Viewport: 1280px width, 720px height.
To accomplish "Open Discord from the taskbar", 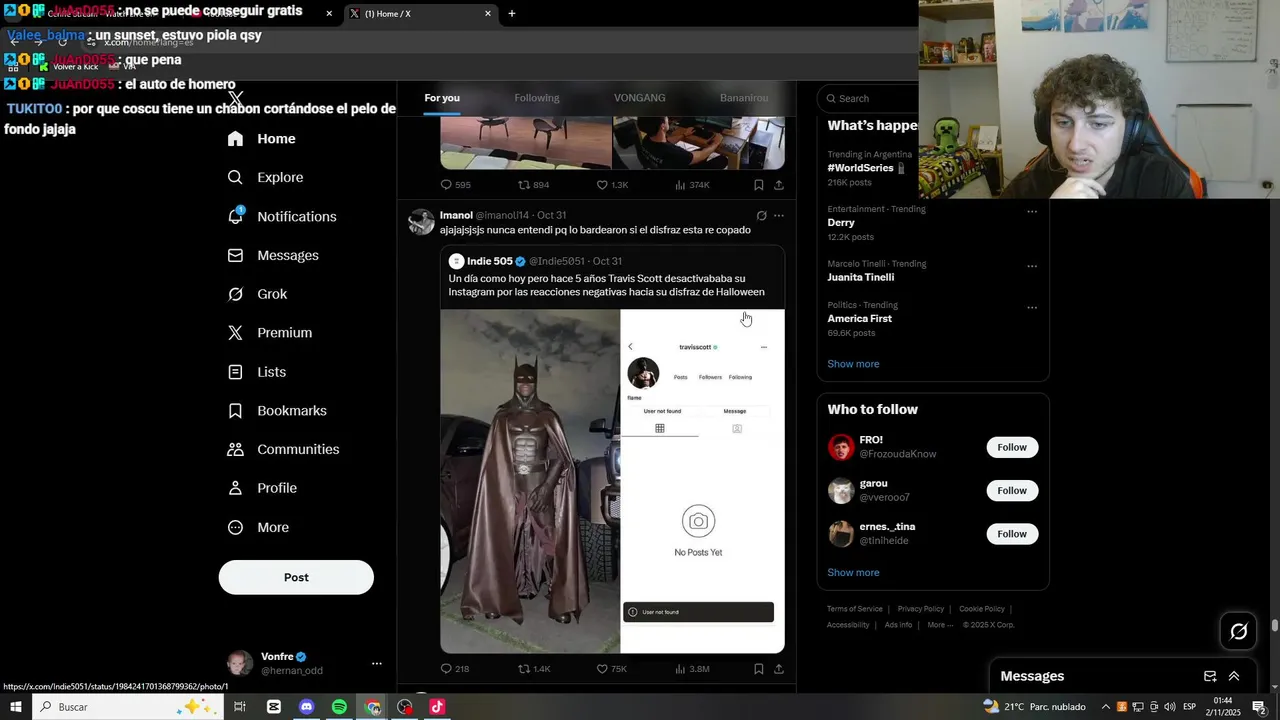I will [x=307, y=707].
